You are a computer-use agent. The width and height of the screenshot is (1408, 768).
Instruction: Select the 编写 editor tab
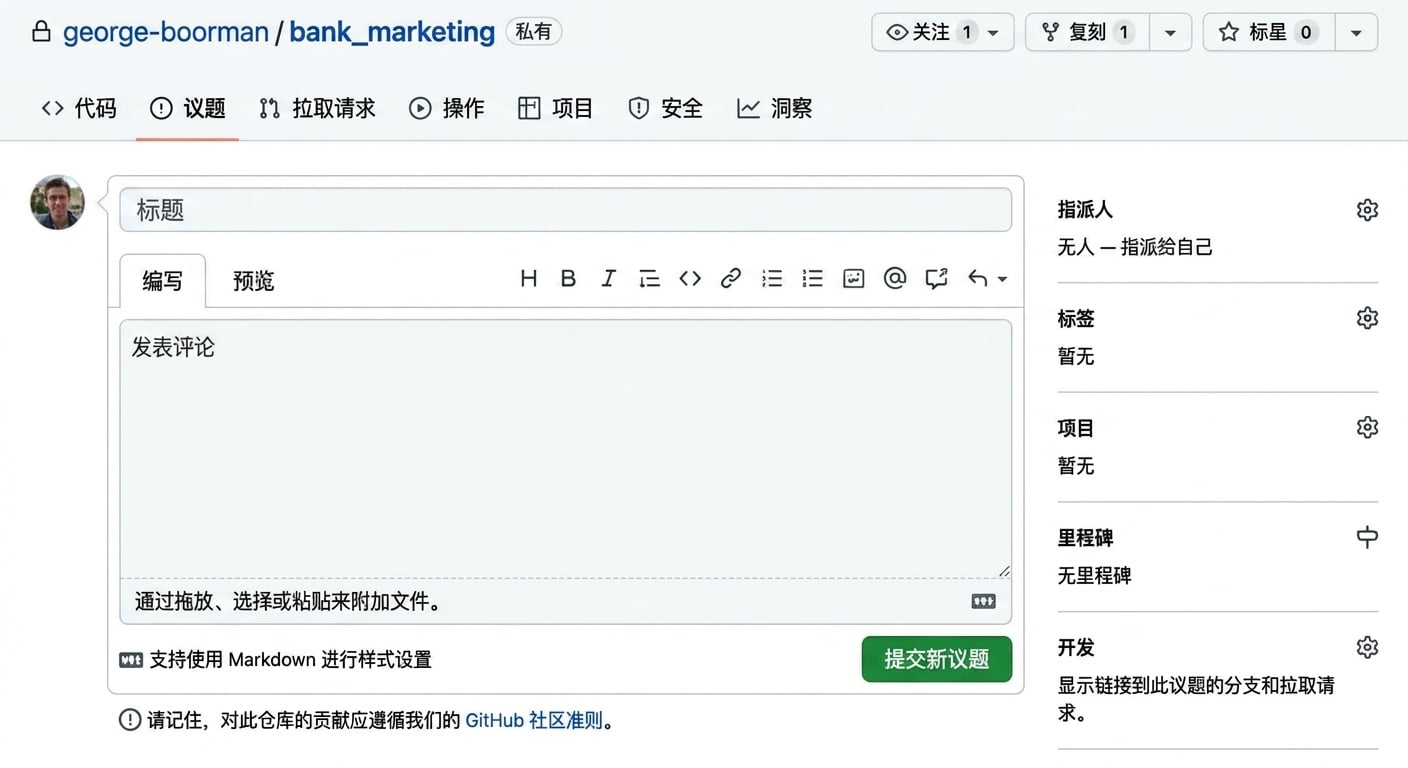pyautogui.click(x=163, y=281)
